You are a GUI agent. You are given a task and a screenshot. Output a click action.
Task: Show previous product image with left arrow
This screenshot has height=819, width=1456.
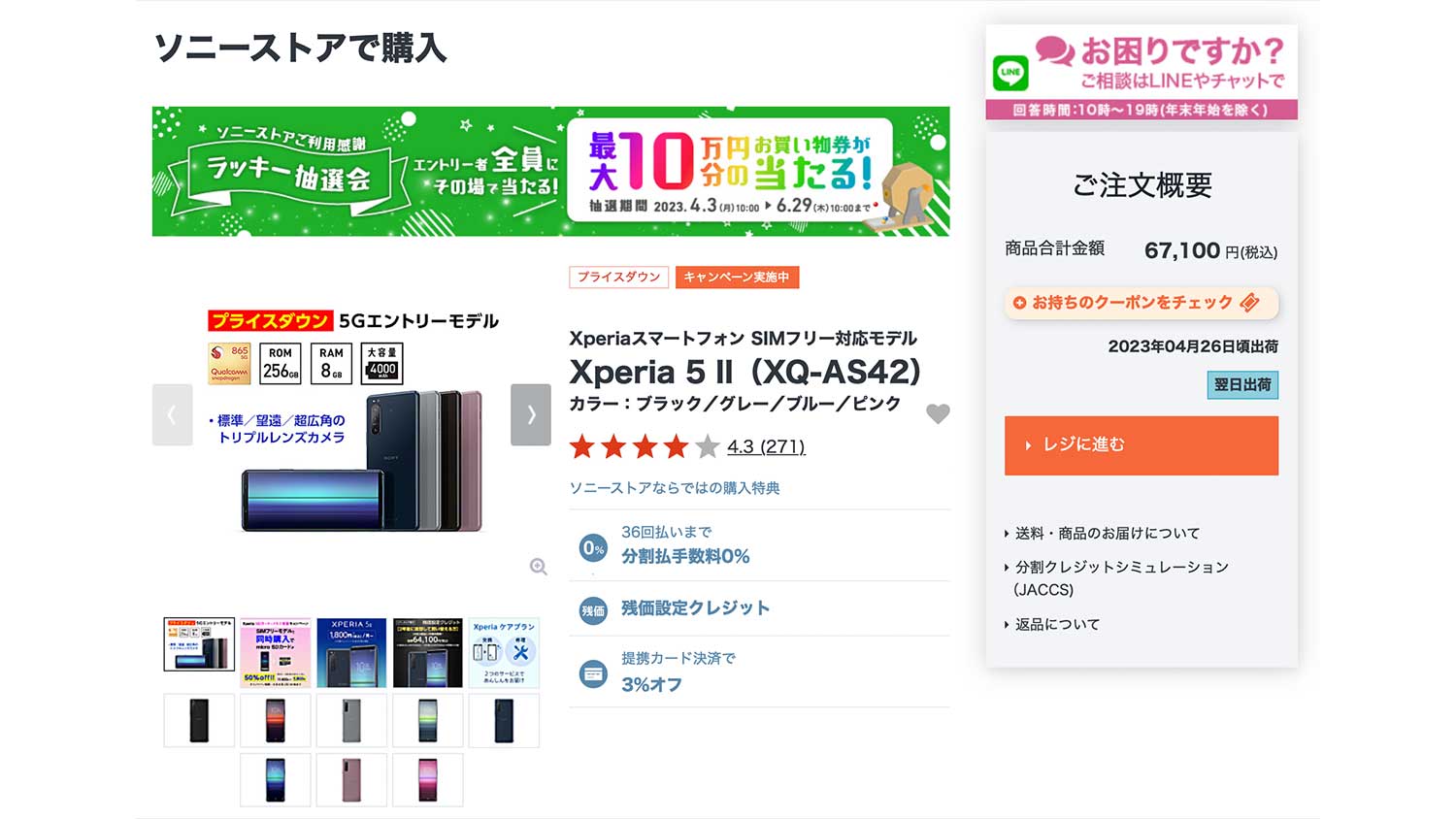click(172, 414)
